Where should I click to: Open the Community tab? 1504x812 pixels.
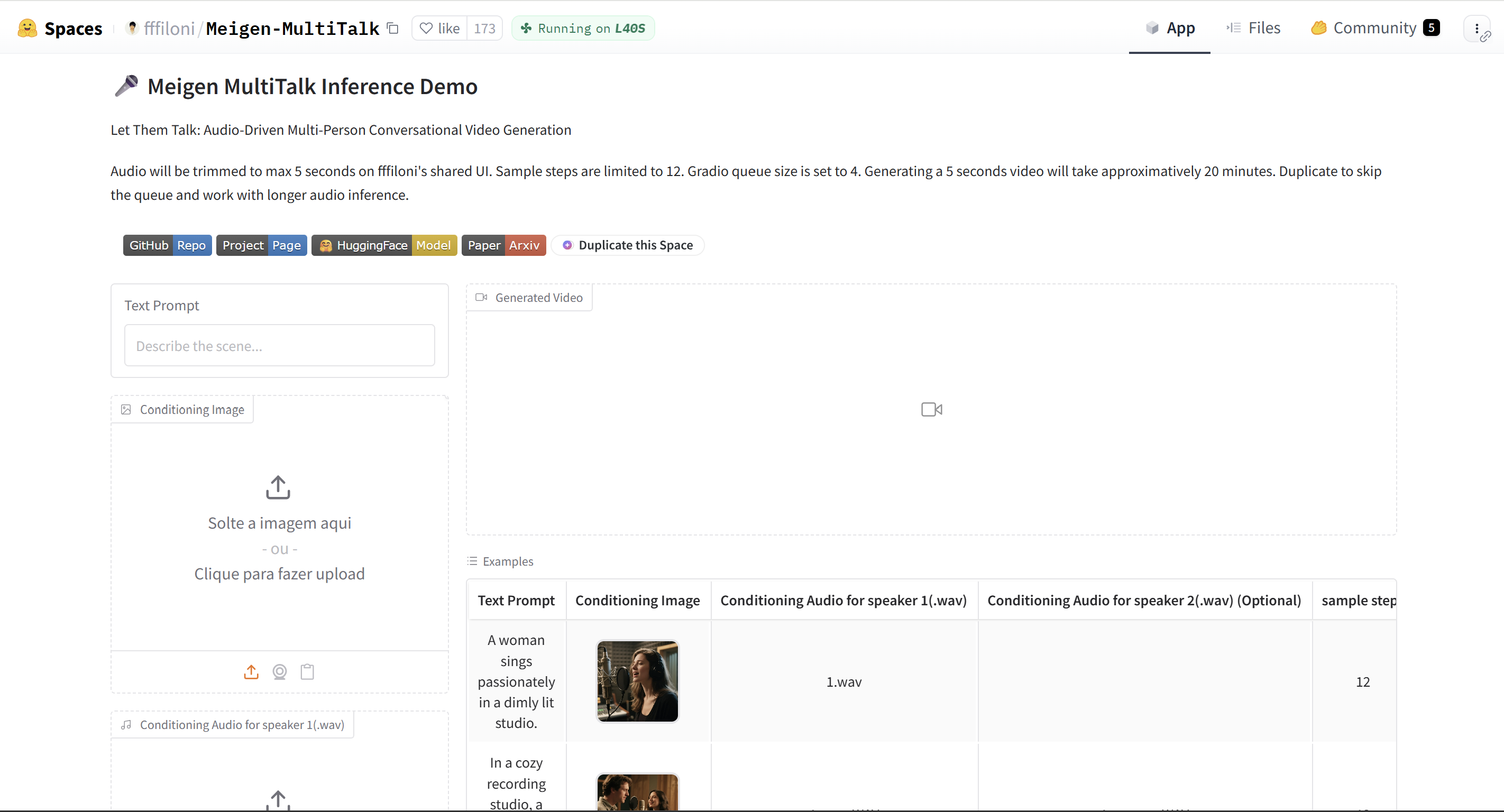(1375, 28)
